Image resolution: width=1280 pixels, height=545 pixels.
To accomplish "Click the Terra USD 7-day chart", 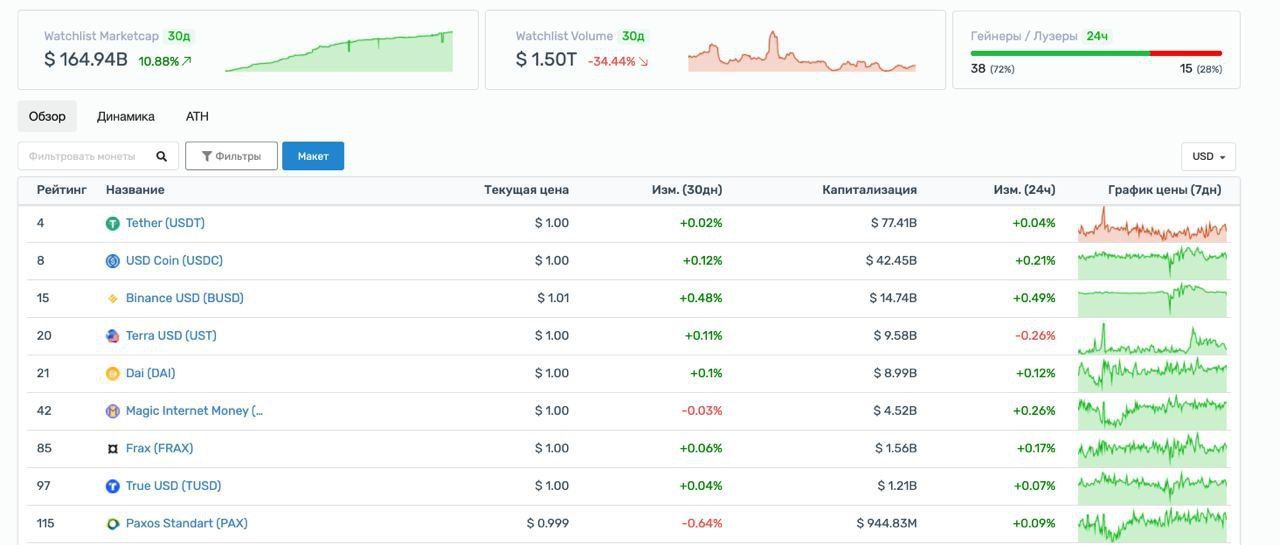I will coord(1152,337).
